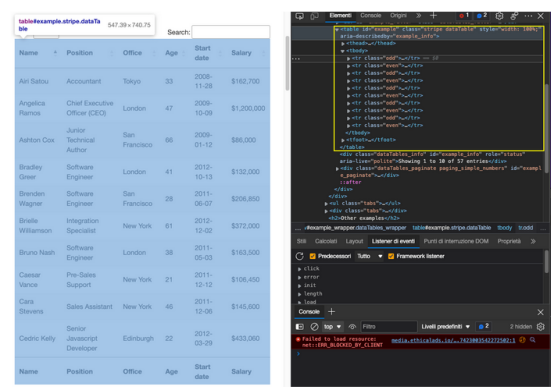The height and width of the screenshot is (391, 554).
Task: Expand the init event listener
Action: [300, 286]
